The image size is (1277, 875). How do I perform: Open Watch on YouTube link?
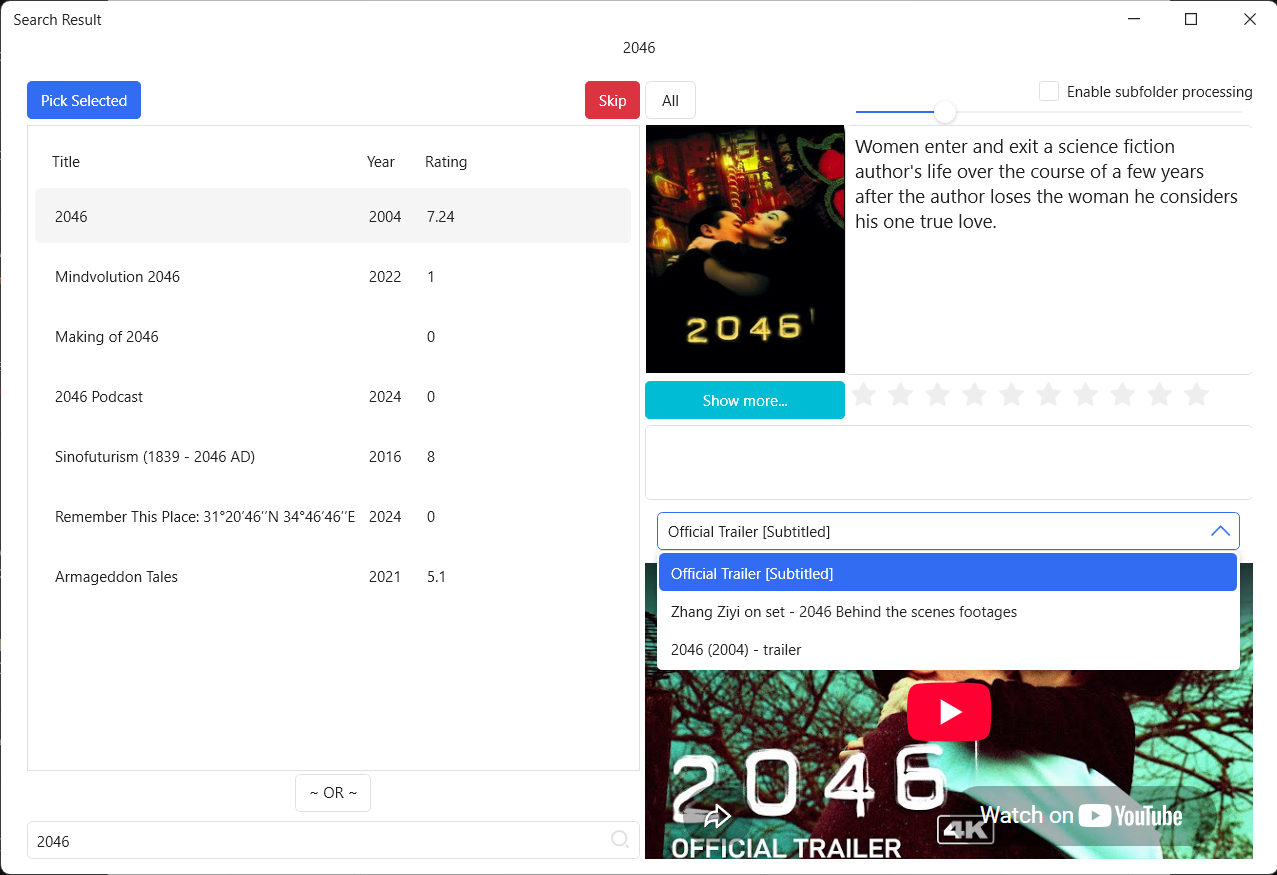point(1081,816)
